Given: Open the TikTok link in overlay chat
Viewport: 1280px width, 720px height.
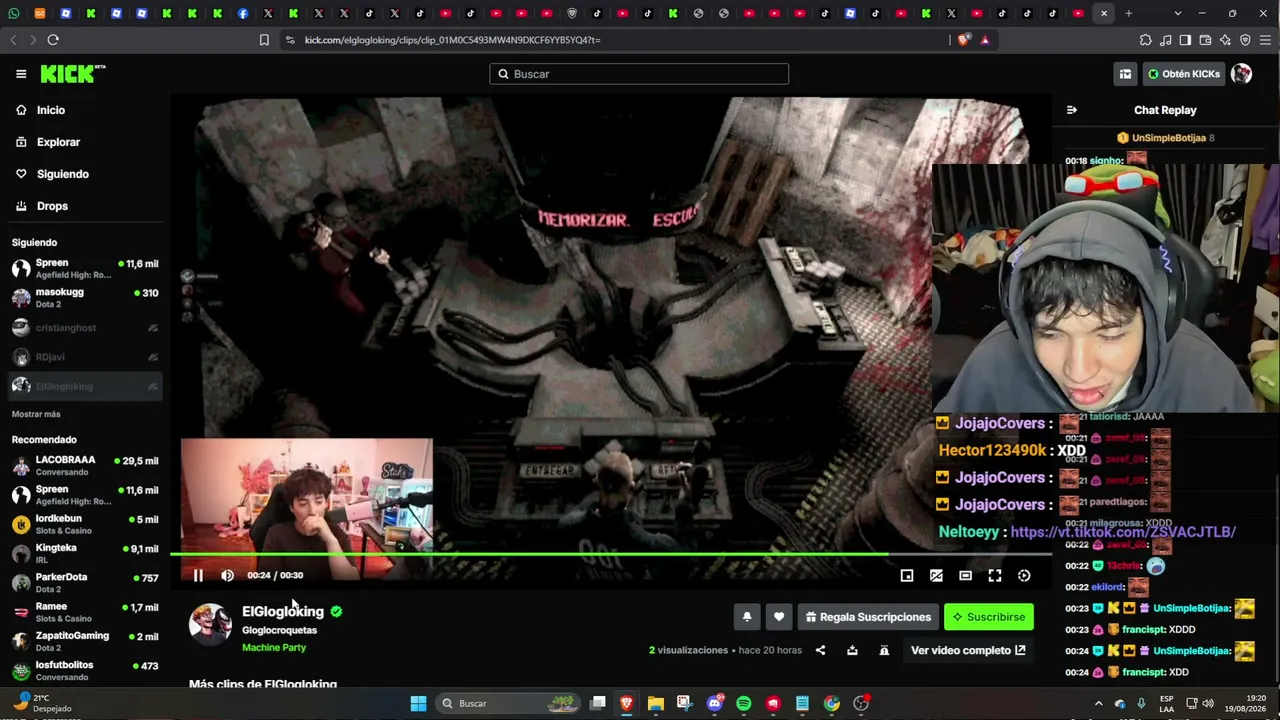Looking at the screenshot, I should (x=1123, y=532).
